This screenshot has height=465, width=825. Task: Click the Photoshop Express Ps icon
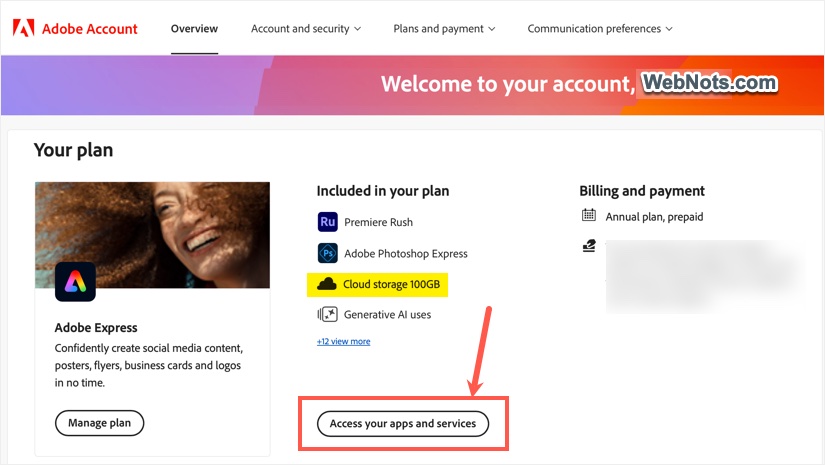coord(327,254)
